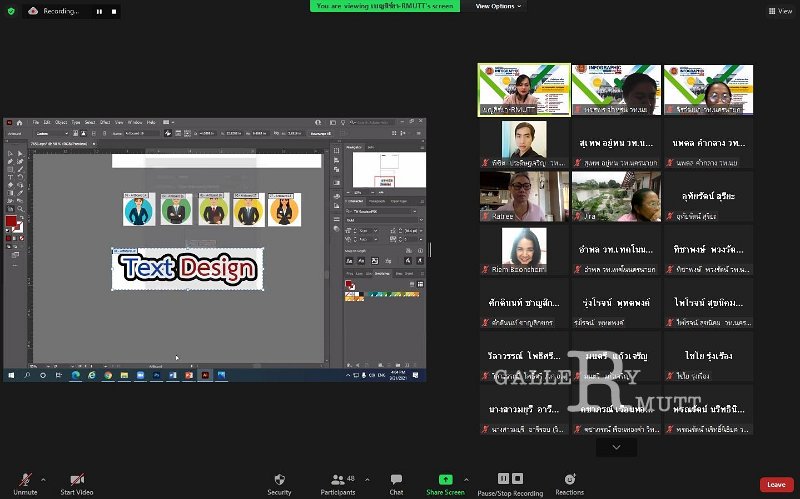Select the orange-circle woman avatar artboard
Screen dimensions: 800x499
click(284, 209)
